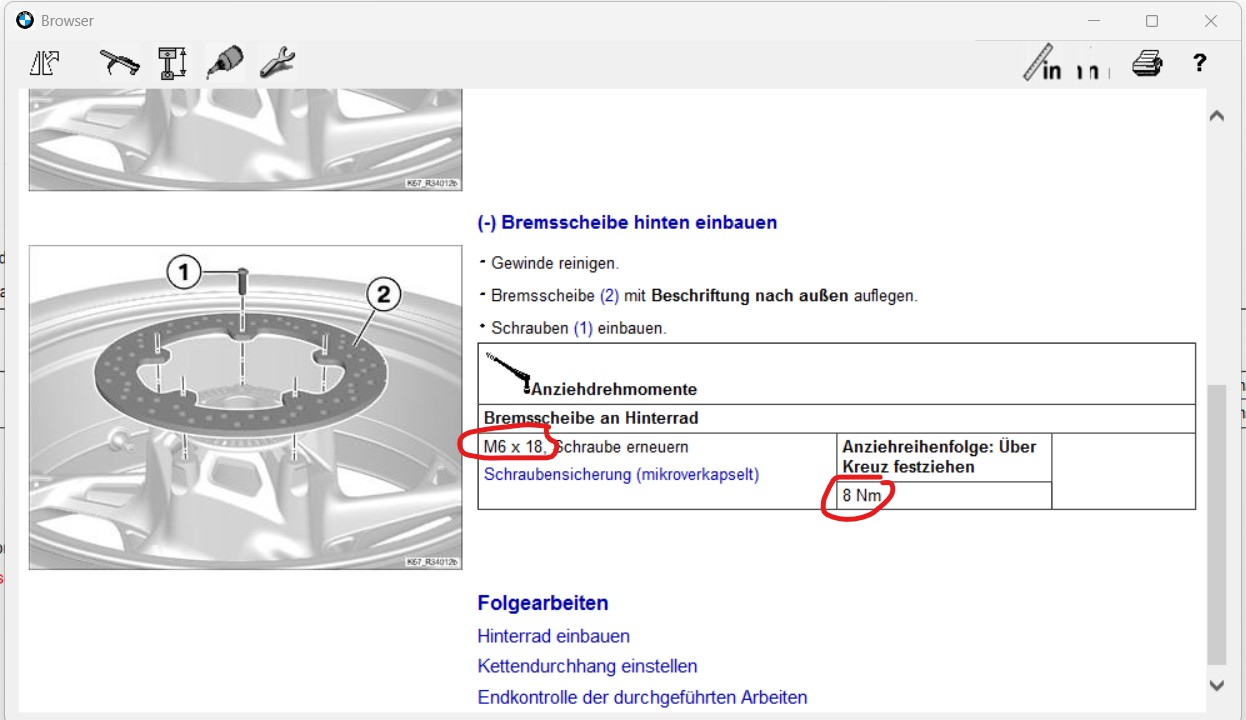Click the operating fluids bottle icon
This screenshot has width=1246, height=720.
click(x=224, y=64)
